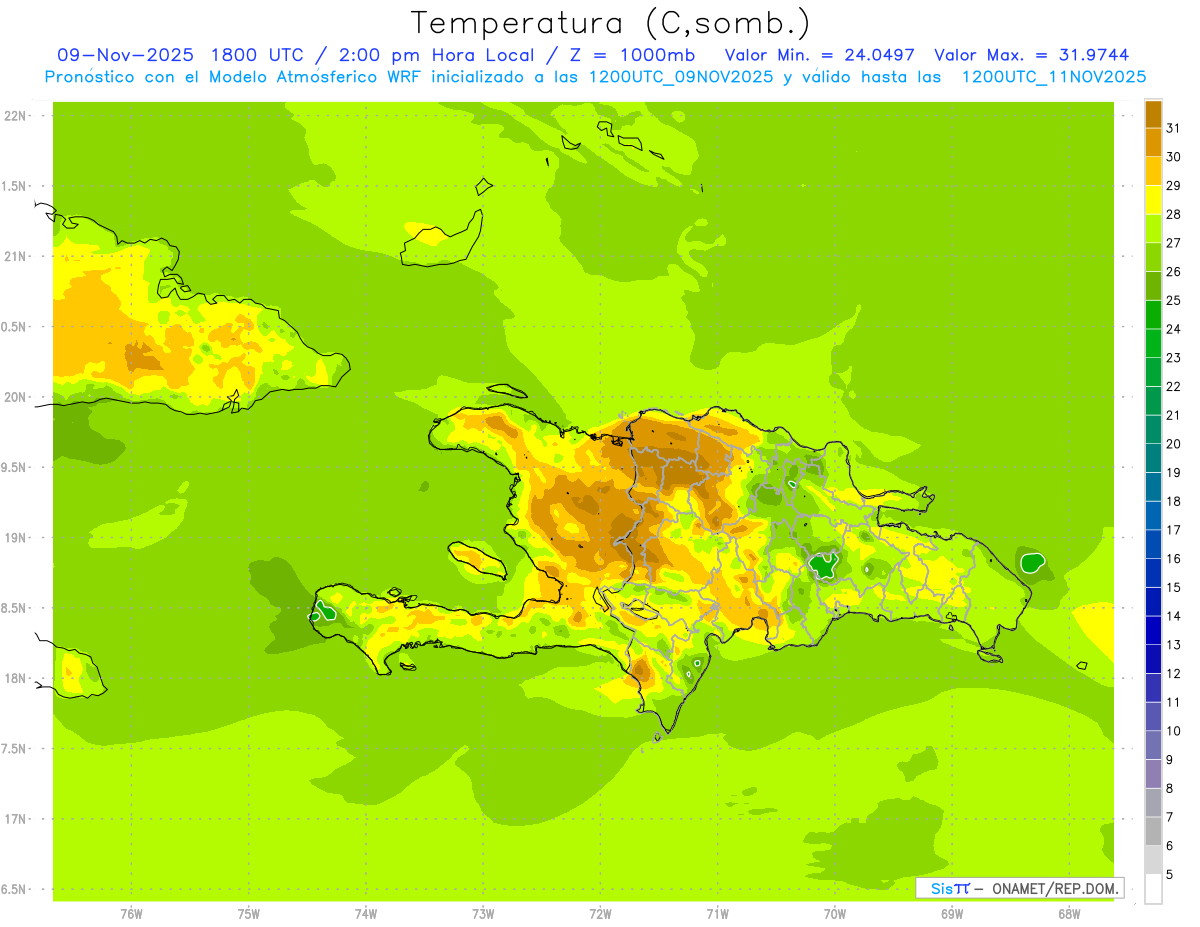1200x927 pixels.
Task: Select the gray colorbar swatch between 6 and 7
Action: [1153, 831]
